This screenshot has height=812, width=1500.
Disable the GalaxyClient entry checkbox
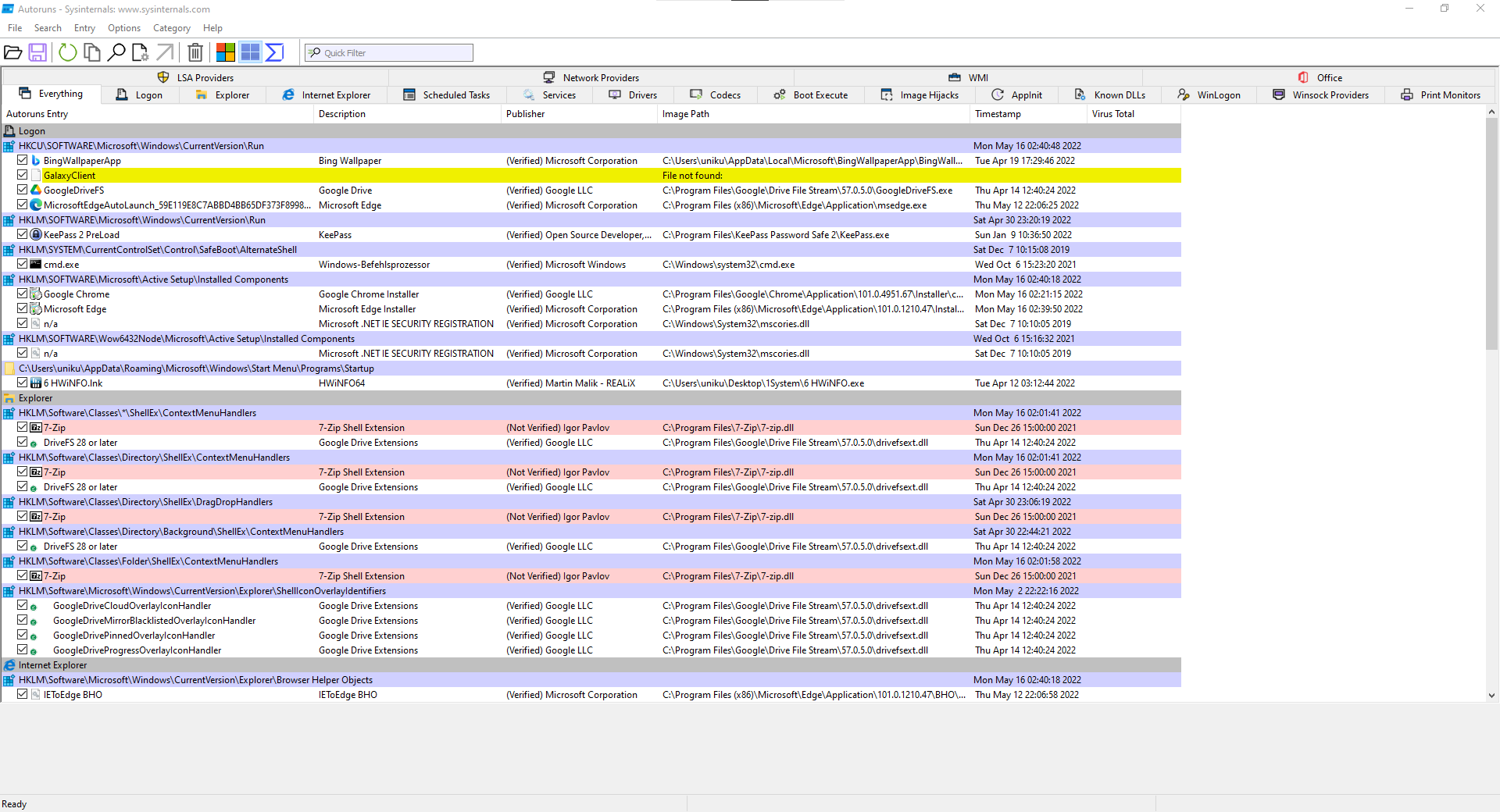click(23, 175)
